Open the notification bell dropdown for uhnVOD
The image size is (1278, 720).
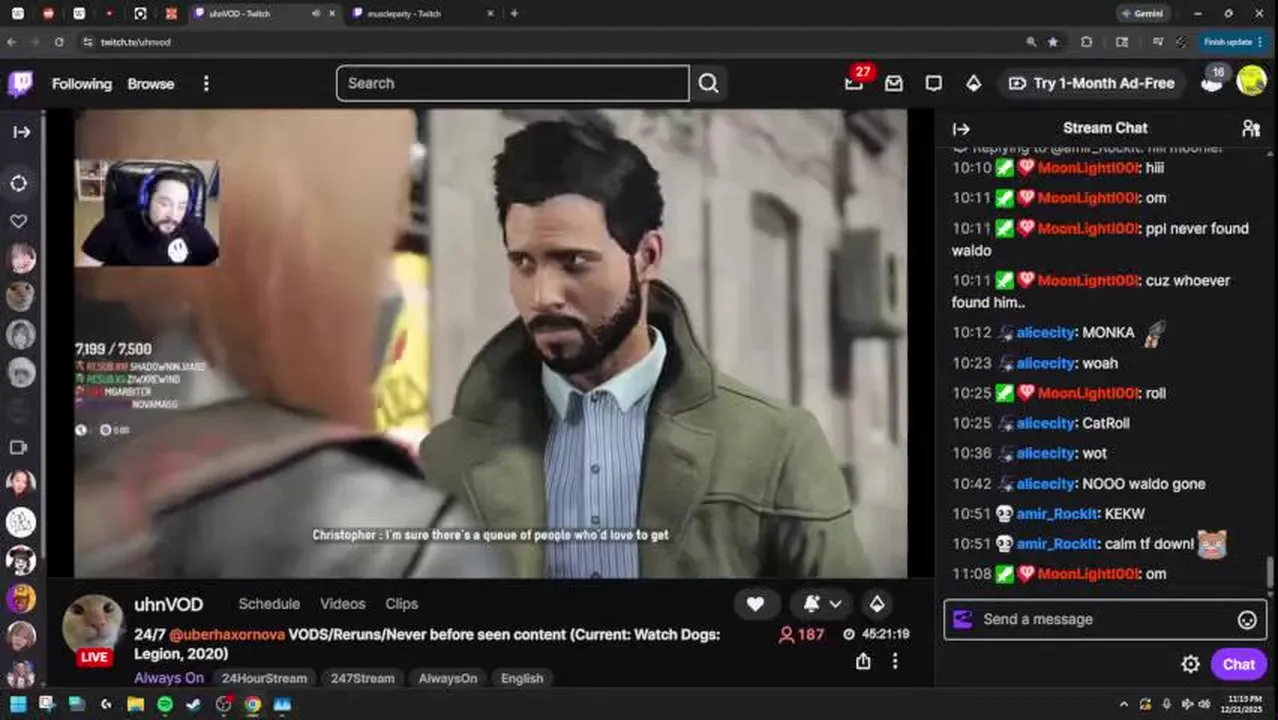point(822,604)
